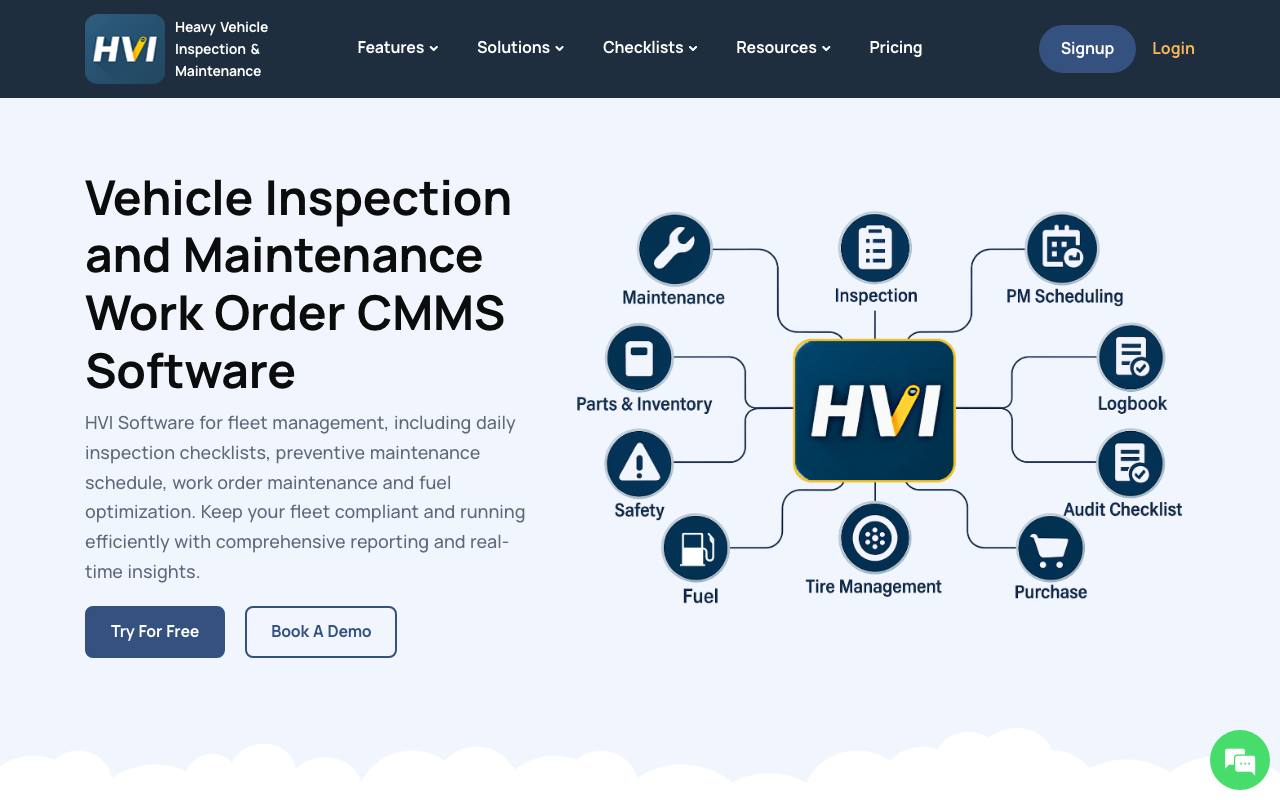Click the central HVI logo tile
Screen dimensions: 1280x800
point(875,410)
